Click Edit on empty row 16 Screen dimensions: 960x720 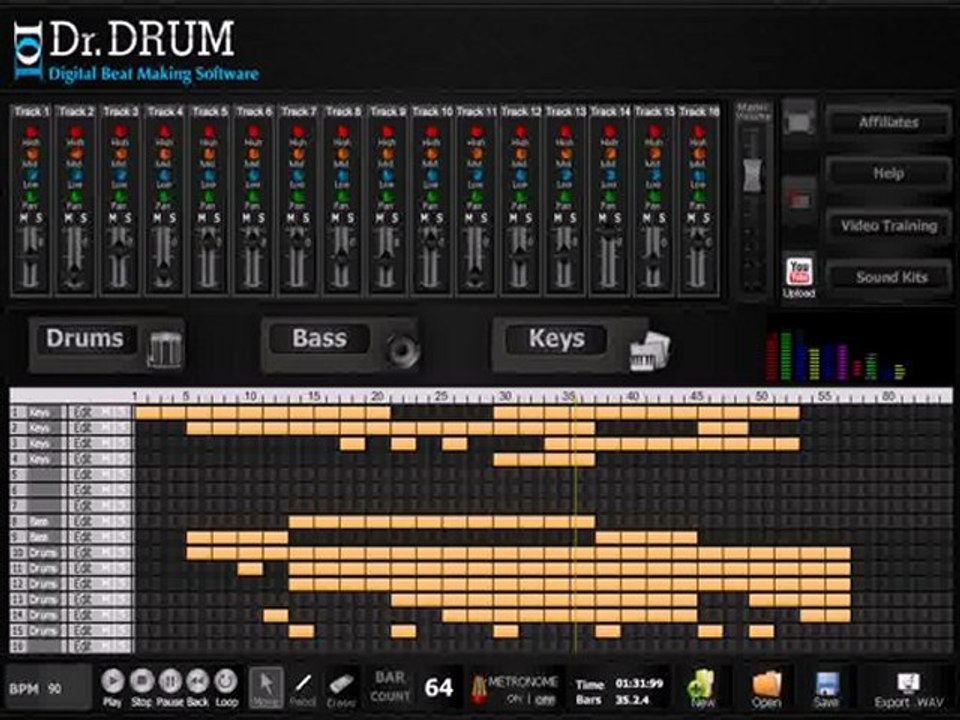coord(83,647)
